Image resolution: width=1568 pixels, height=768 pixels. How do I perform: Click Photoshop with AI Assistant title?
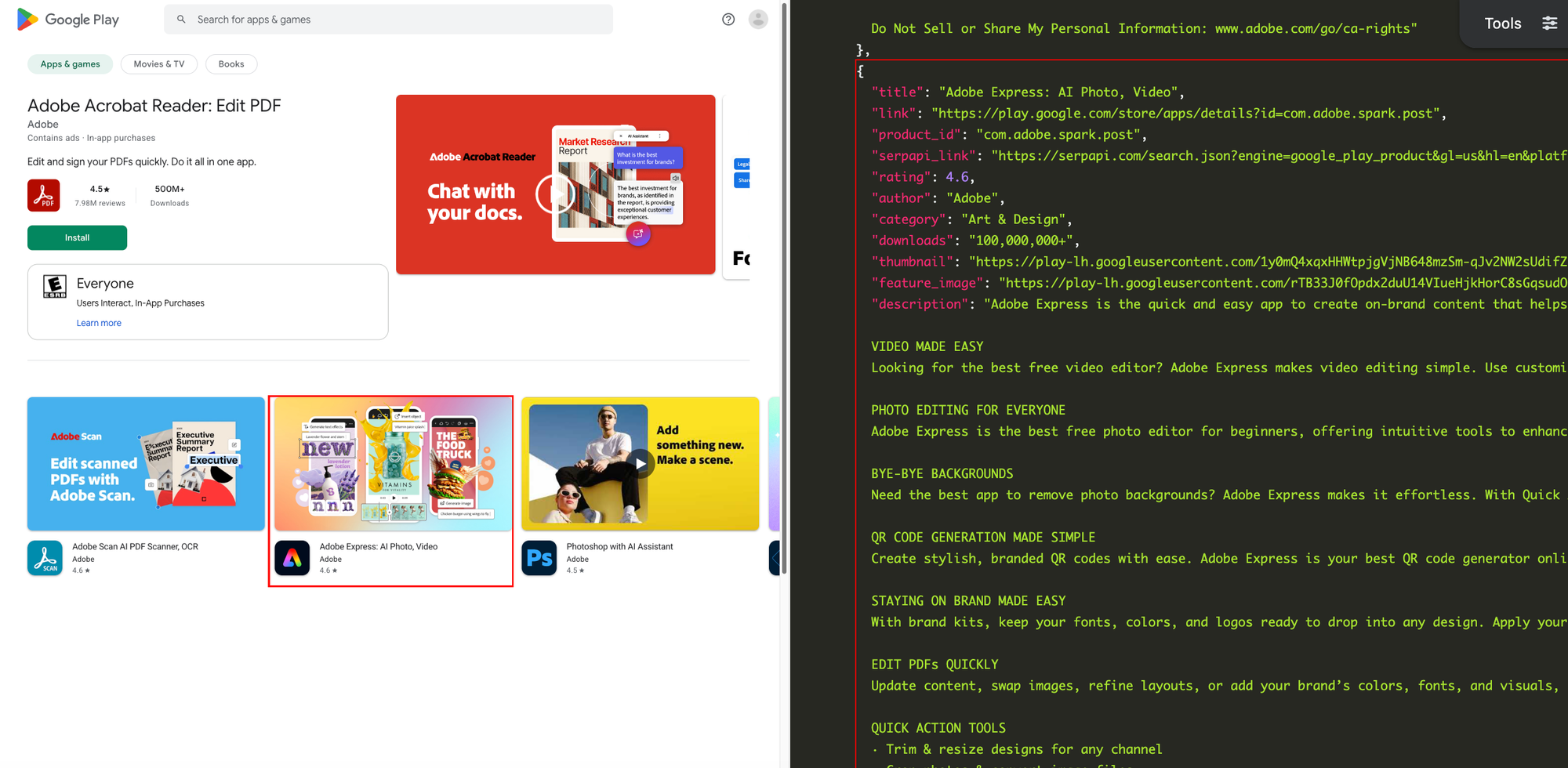(x=619, y=547)
